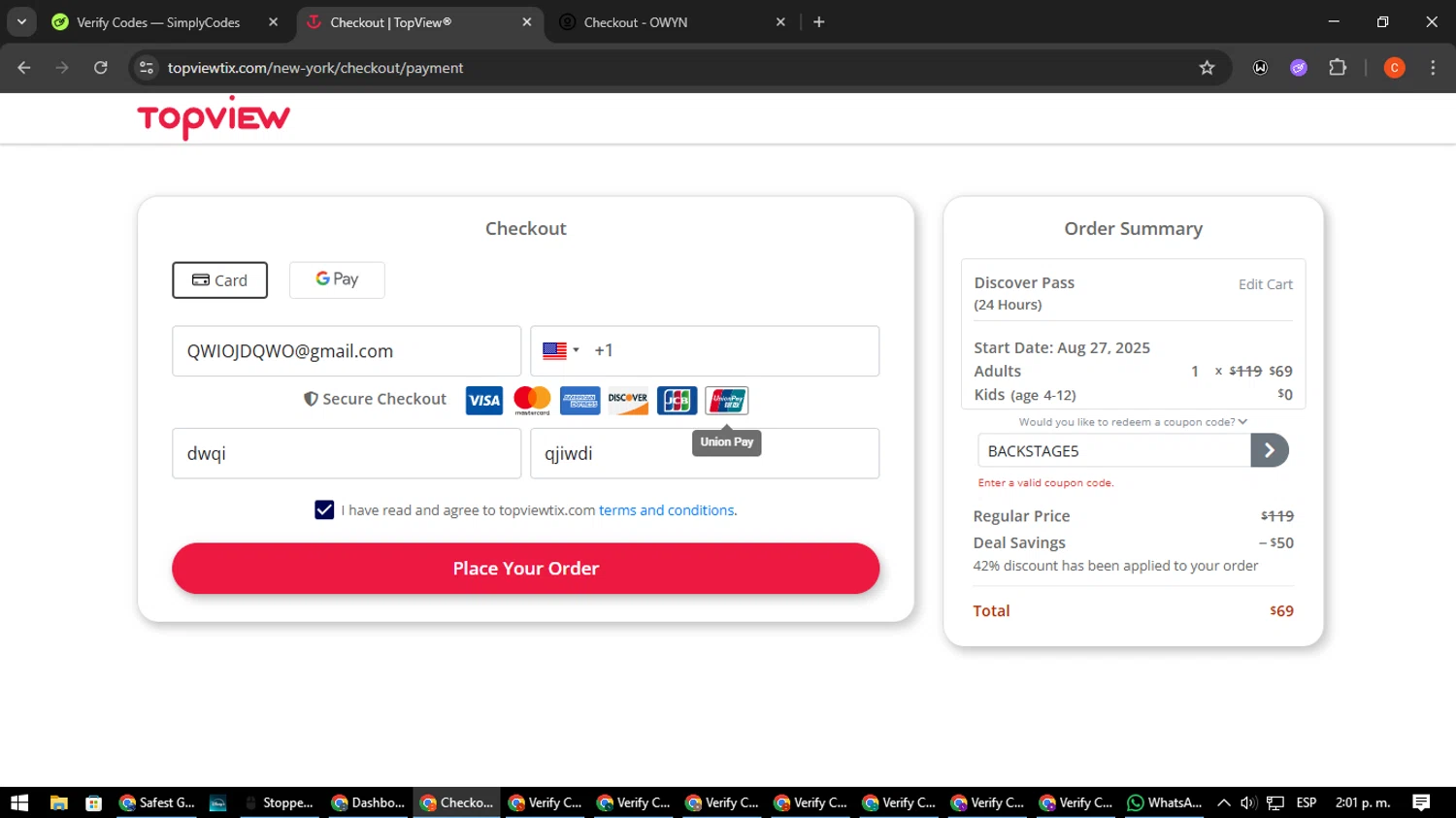Open Safest G... Chrome window in taskbar
The height and width of the screenshot is (818, 1456).
coord(156,802)
